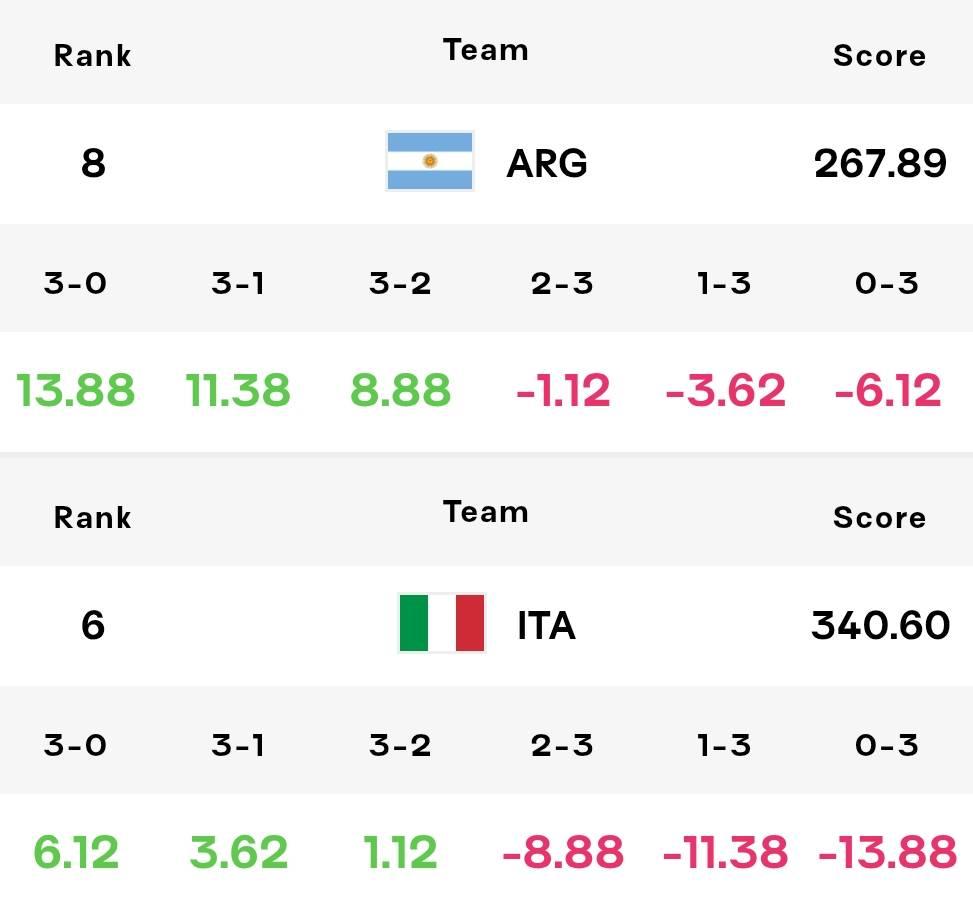Viewport: 973px width, 904px height.
Task: Select Italy's 3.62 points value
Action: [x=238, y=852]
